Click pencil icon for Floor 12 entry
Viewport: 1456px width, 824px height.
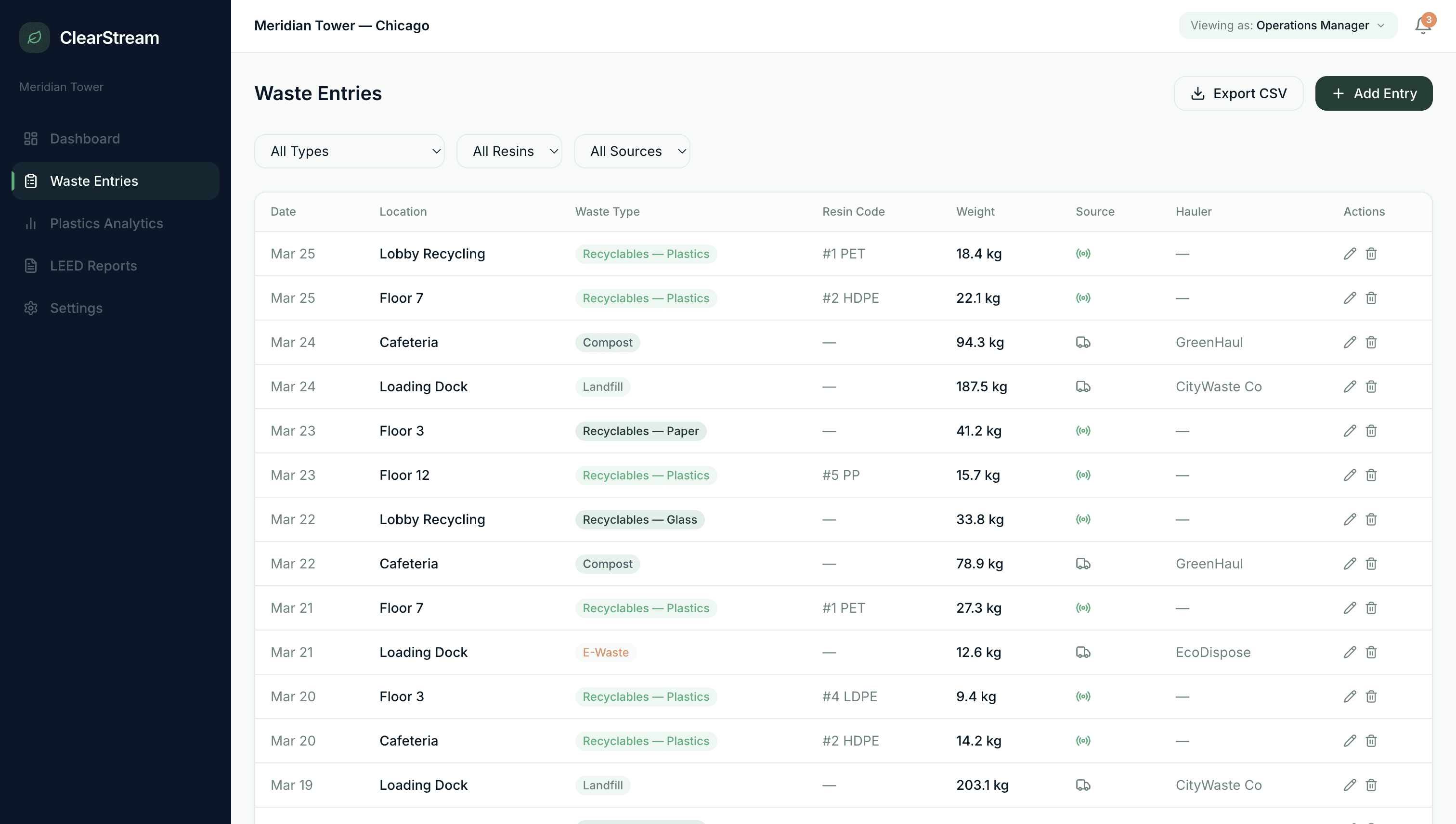click(x=1350, y=476)
